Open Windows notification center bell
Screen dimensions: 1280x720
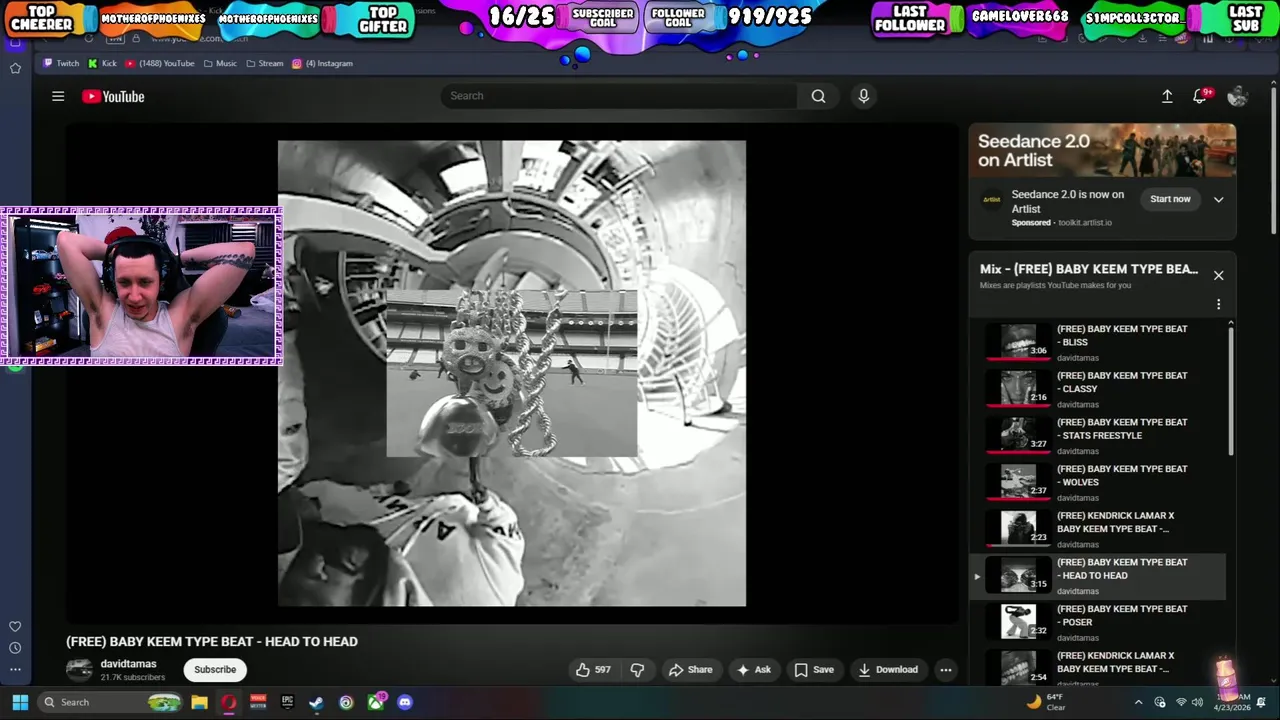tap(1262, 702)
